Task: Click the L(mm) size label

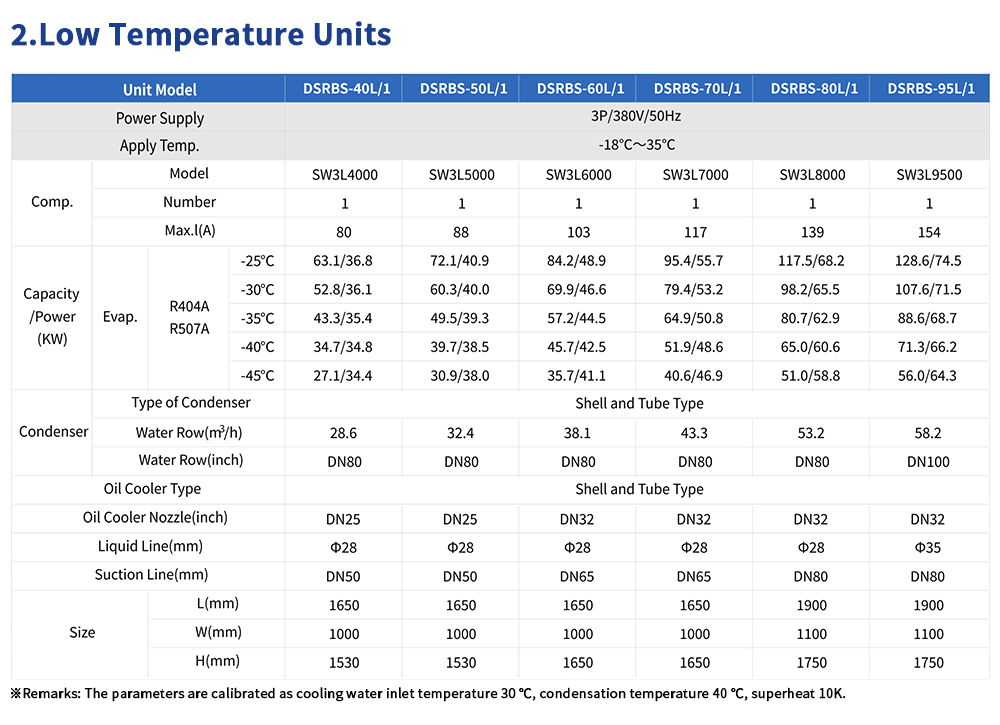Action: click(x=217, y=604)
